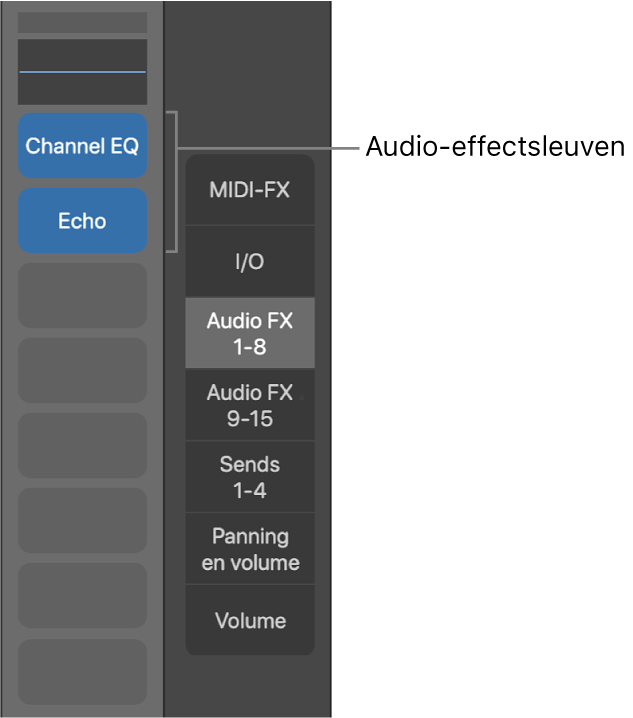This screenshot has height=718, width=633.
Task: Open the Echo plug-in slot
Action: click(x=82, y=221)
